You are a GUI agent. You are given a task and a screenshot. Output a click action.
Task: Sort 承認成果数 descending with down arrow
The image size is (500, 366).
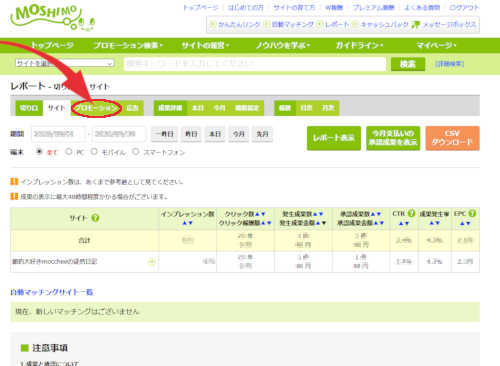[x=379, y=214]
